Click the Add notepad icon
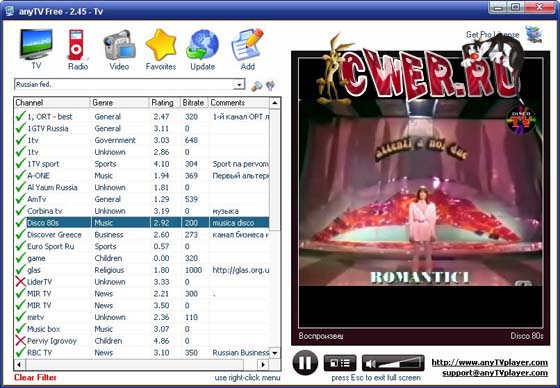The width and height of the screenshot is (560, 388). click(x=248, y=45)
